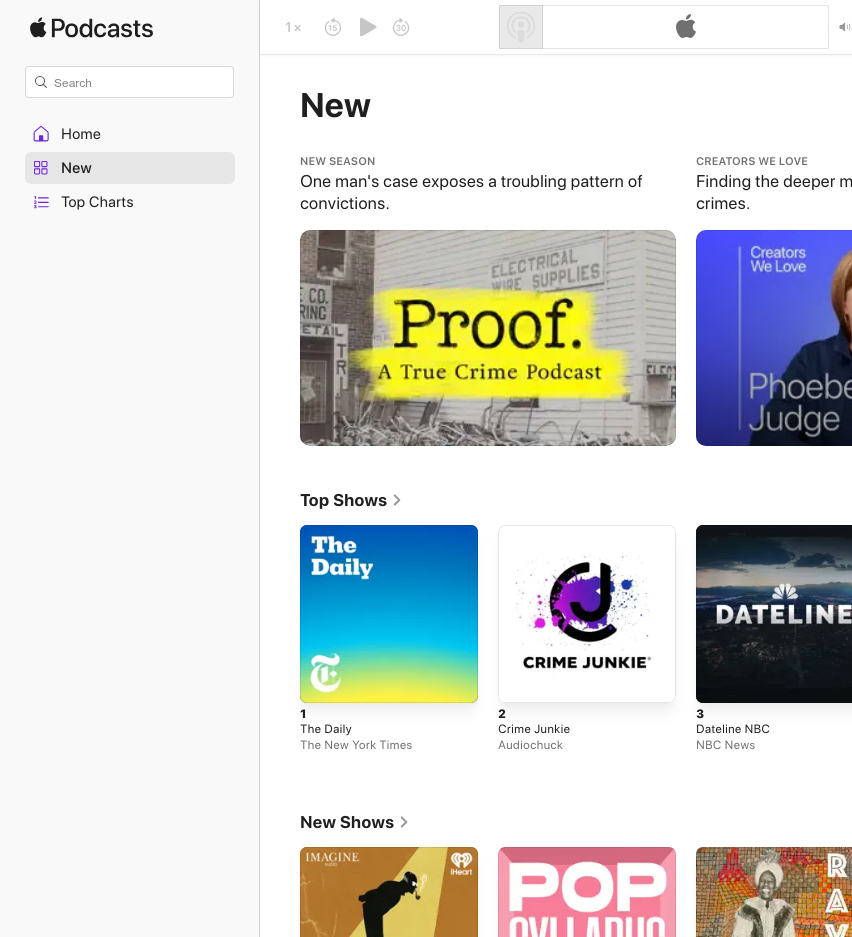This screenshot has width=852, height=937.
Task: Open the Imagine Audio iHeart show artwork
Action: pyautogui.click(x=389, y=892)
